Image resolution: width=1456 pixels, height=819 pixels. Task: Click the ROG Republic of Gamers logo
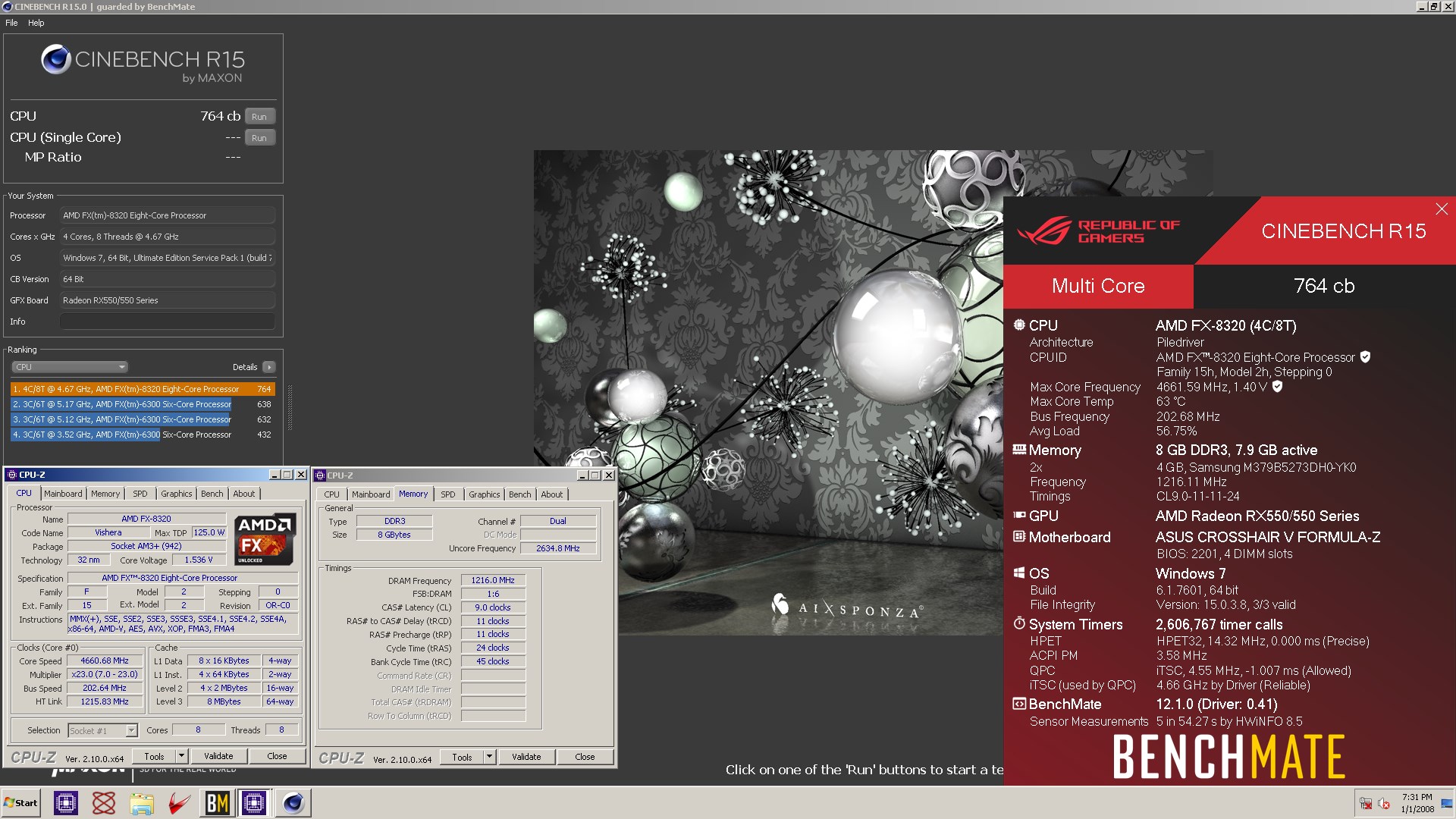coord(1099,231)
